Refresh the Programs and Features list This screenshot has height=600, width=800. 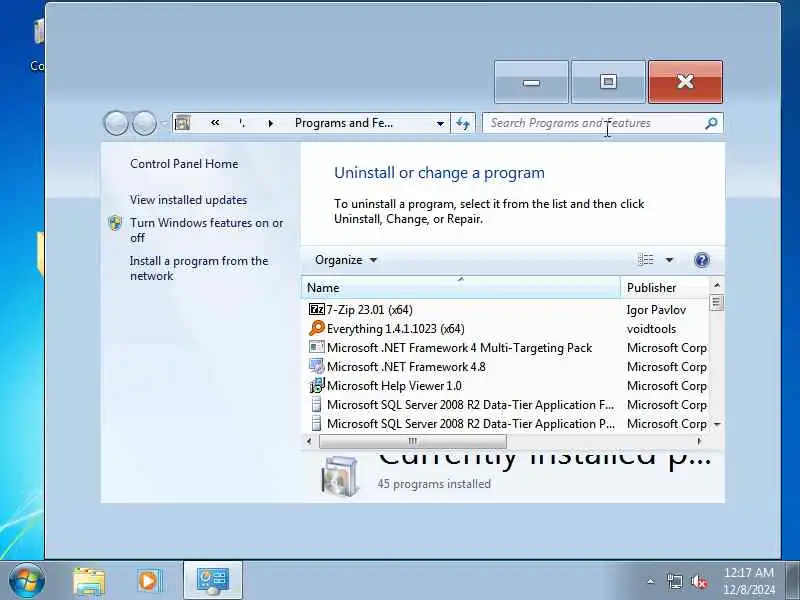click(x=463, y=123)
